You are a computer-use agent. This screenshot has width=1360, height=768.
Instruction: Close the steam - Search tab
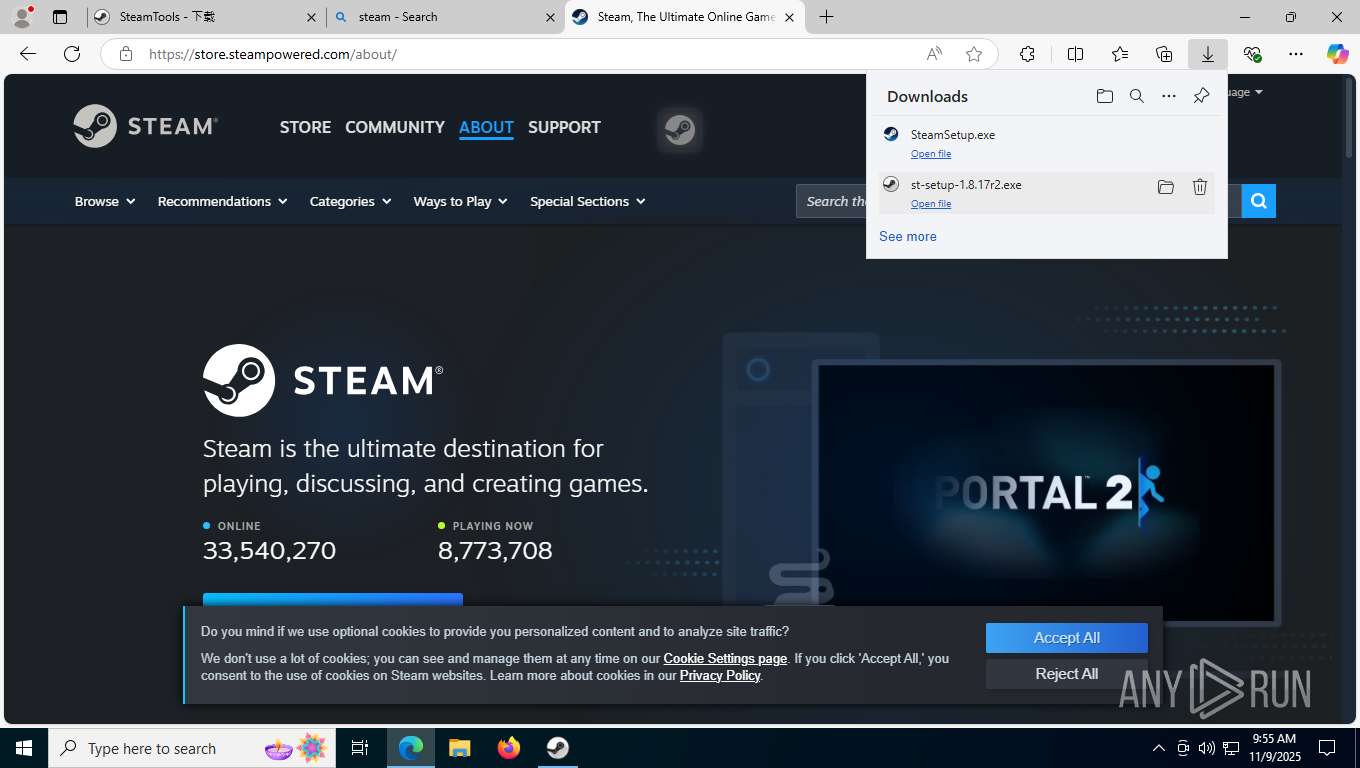(550, 17)
